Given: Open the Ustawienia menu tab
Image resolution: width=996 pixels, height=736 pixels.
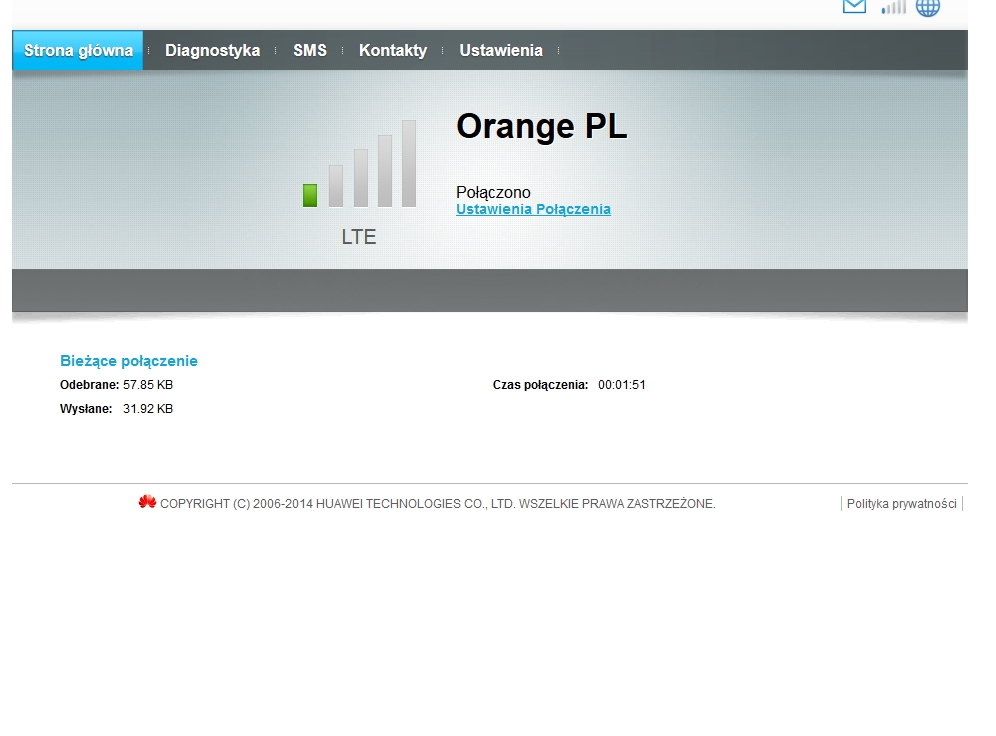Looking at the screenshot, I should pos(501,50).
